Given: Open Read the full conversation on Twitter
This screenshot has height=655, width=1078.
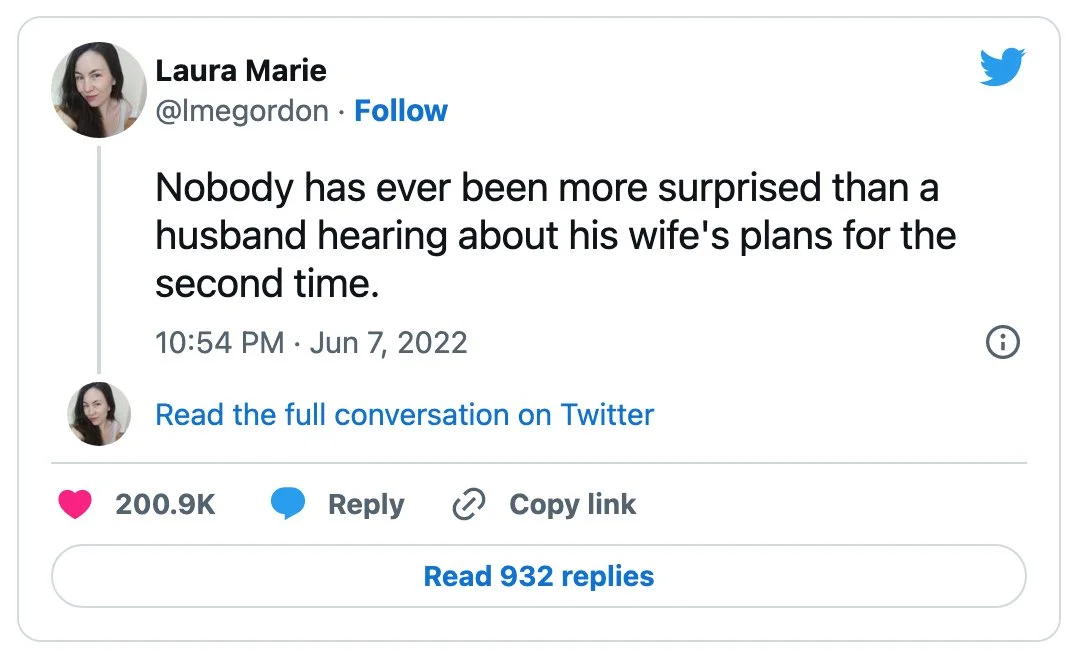Looking at the screenshot, I should click(x=404, y=415).
